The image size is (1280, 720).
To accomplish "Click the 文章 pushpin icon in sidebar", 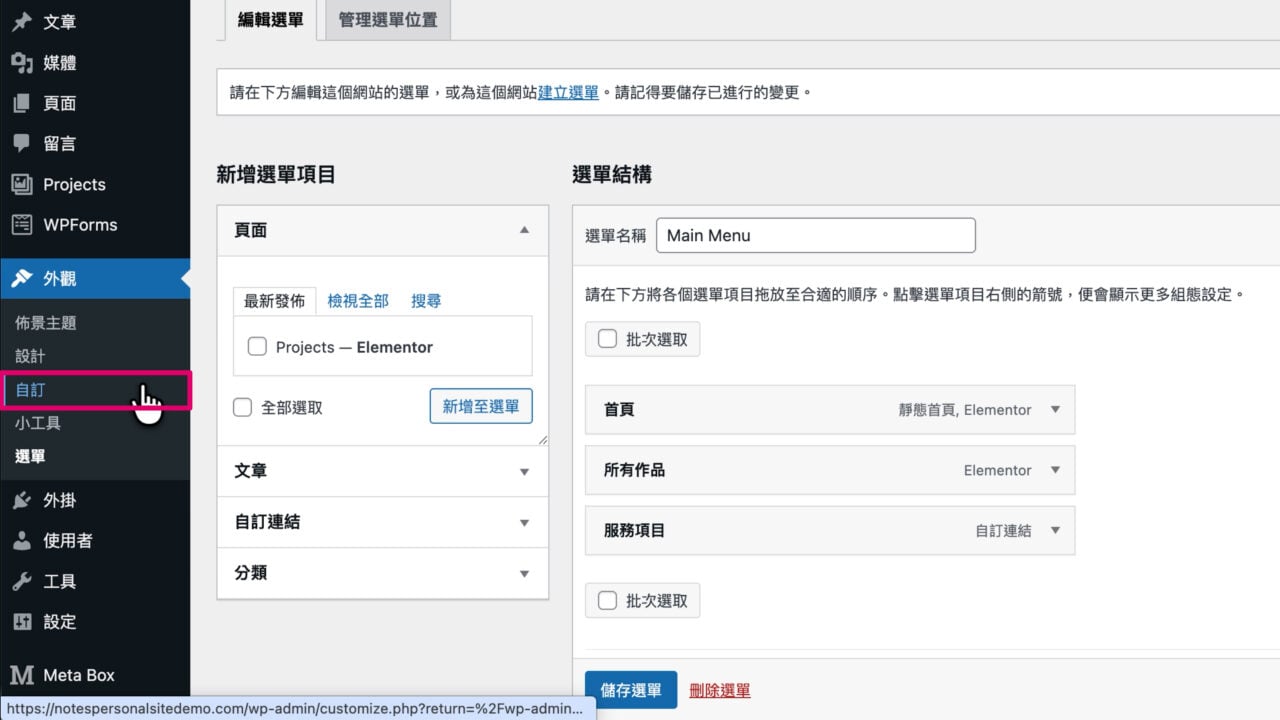I will 21,22.
